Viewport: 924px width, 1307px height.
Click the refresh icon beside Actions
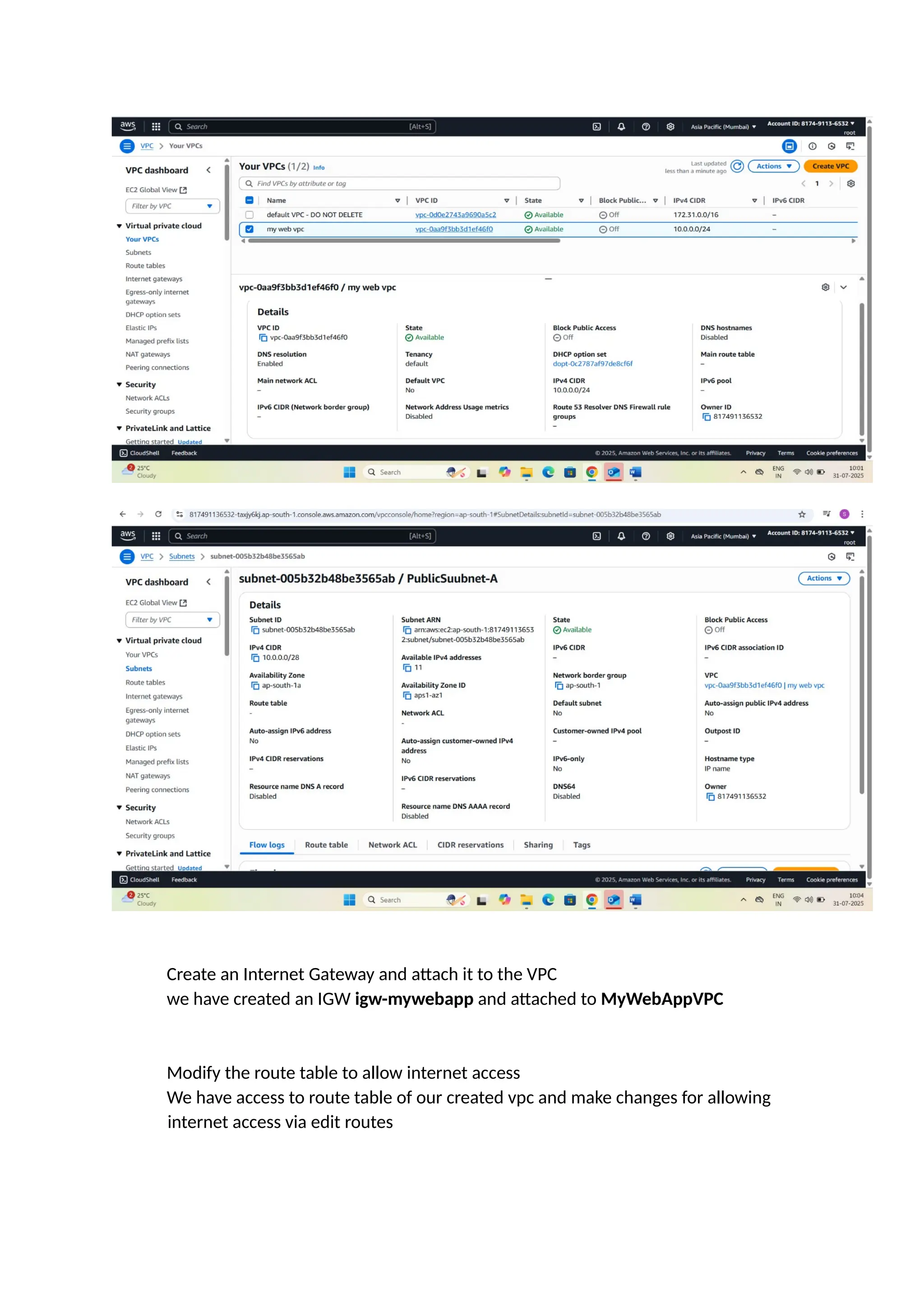[x=737, y=166]
